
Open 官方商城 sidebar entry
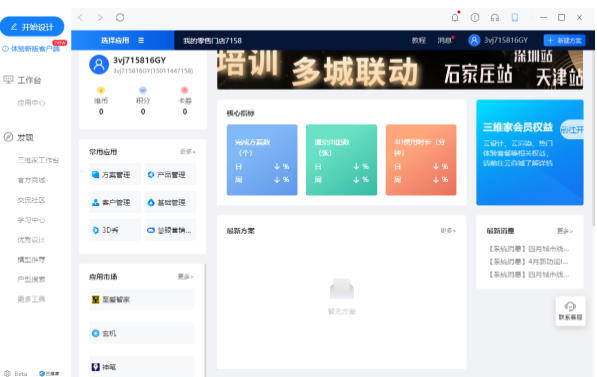pos(31,180)
